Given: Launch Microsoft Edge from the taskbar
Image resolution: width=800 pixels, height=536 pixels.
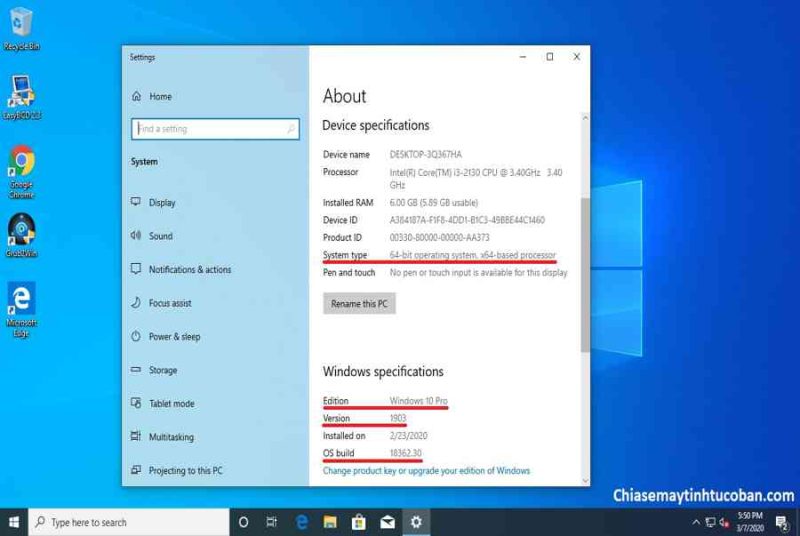Looking at the screenshot, I should click(x=302, y=522).
